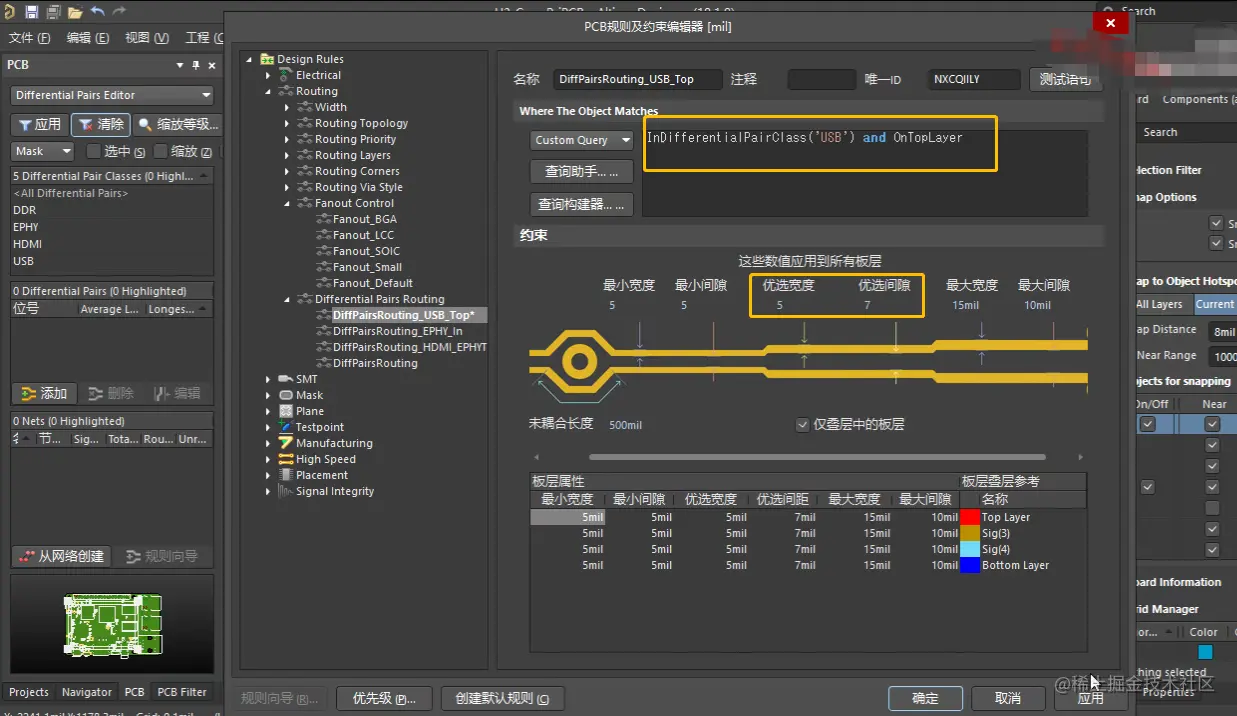Click the 注释 comment input field
Viewport: 1237px width, 716px height.
pos(821,79)
